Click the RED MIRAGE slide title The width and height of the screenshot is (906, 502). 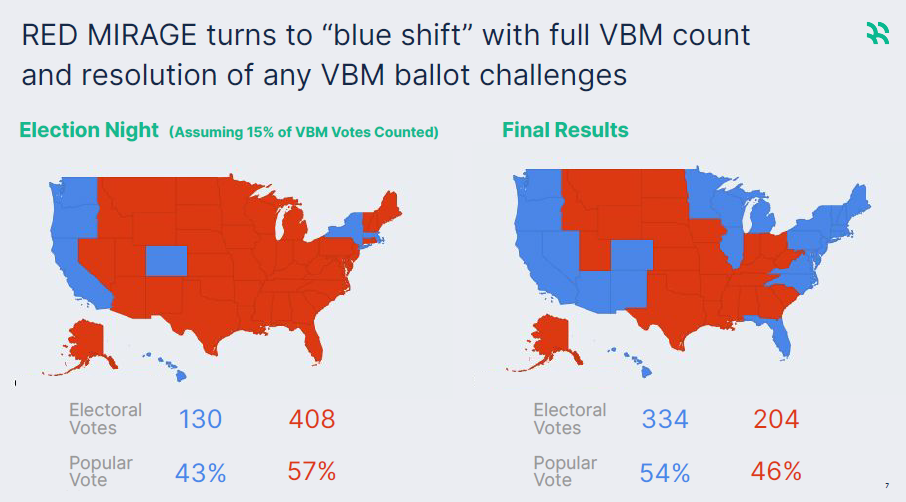point(385,55)
